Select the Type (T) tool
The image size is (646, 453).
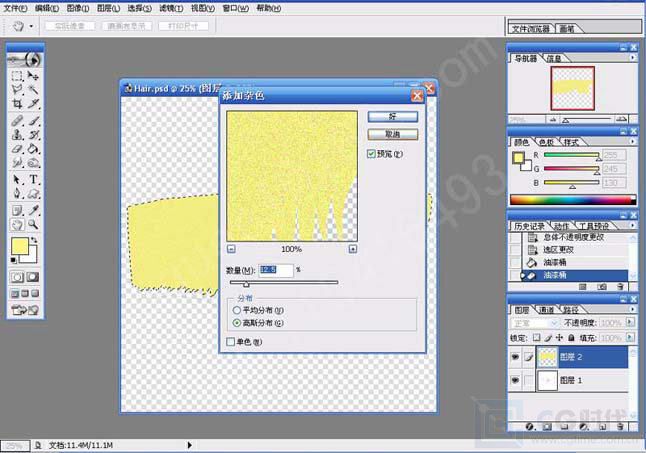33,180
